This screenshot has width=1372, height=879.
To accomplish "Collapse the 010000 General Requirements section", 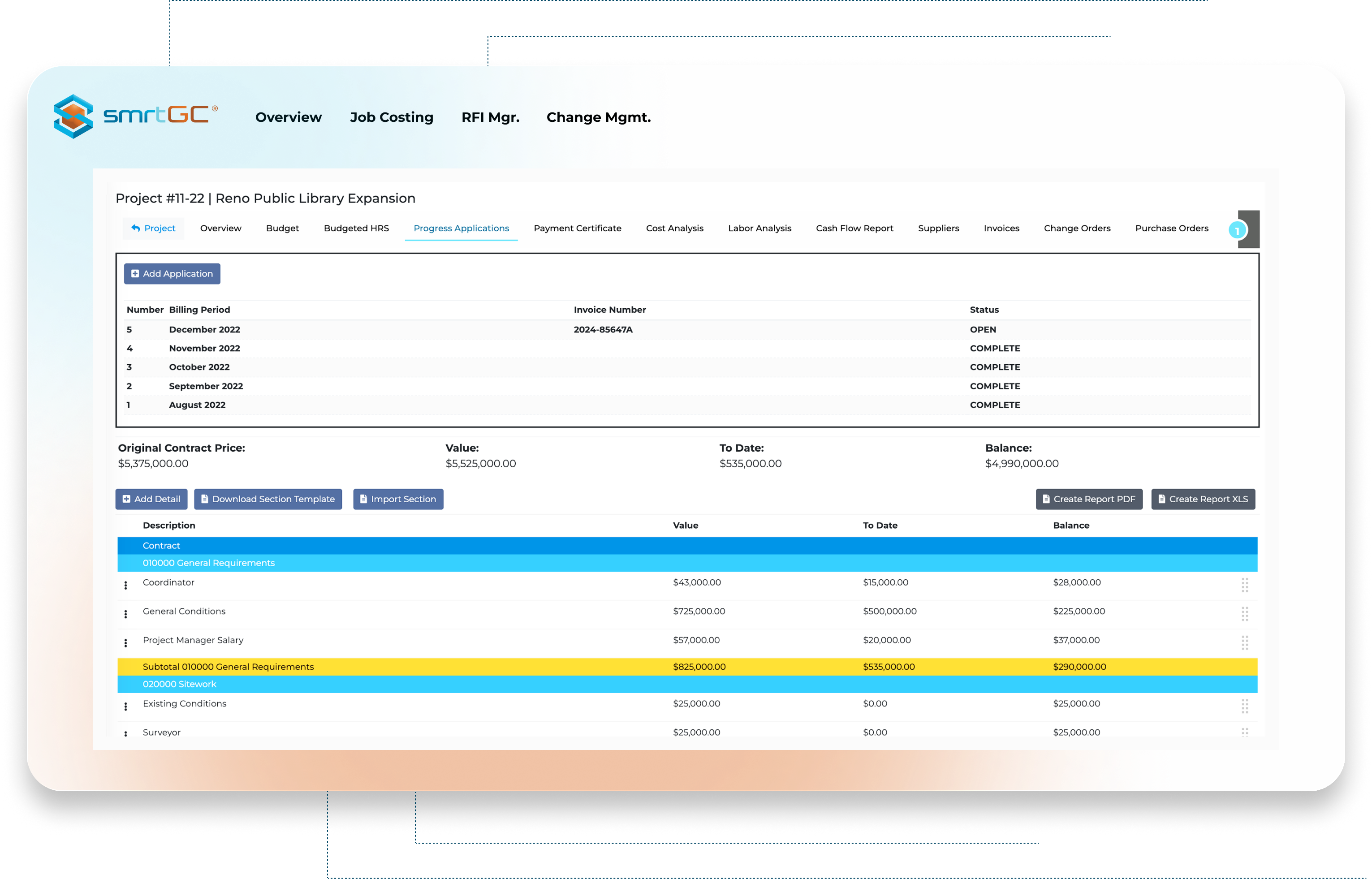I will [208, 563].
